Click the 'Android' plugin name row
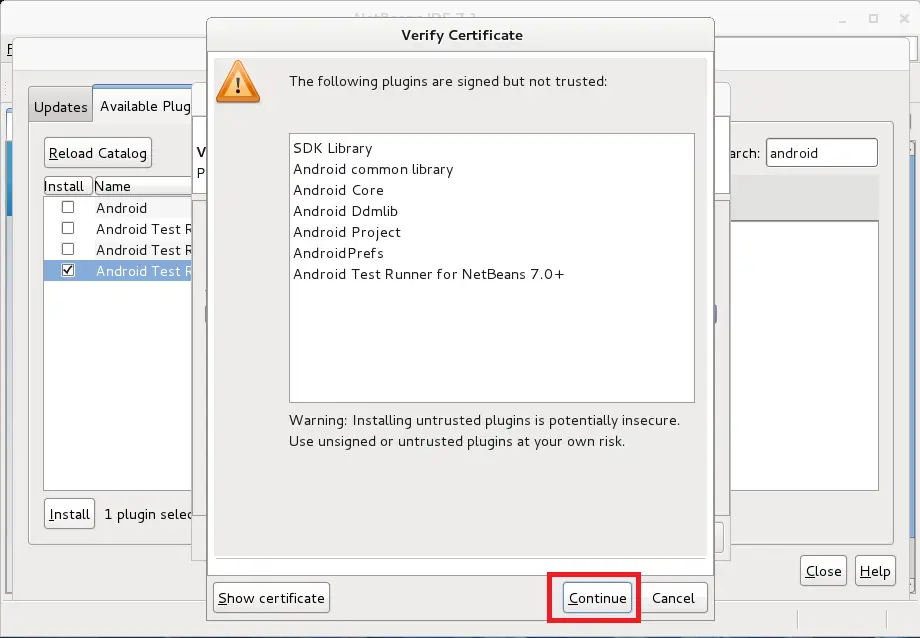Screen dimensions: 920x638 [121, 208]
